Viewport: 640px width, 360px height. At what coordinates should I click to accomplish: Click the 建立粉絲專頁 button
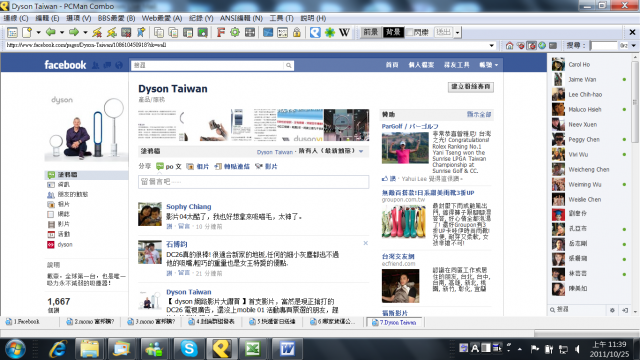[471, 87]
